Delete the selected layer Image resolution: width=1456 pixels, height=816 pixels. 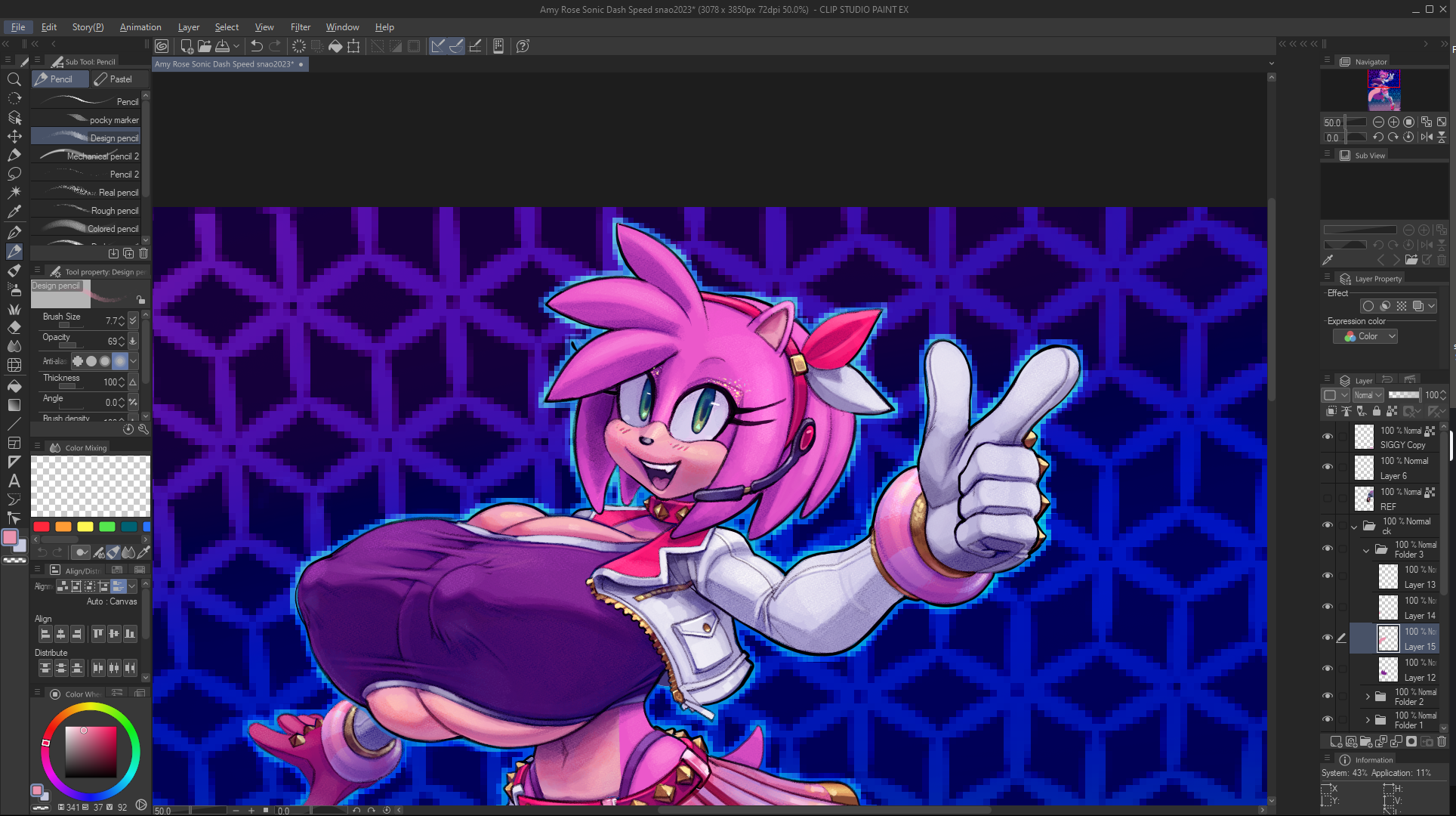coord(1442,742)
